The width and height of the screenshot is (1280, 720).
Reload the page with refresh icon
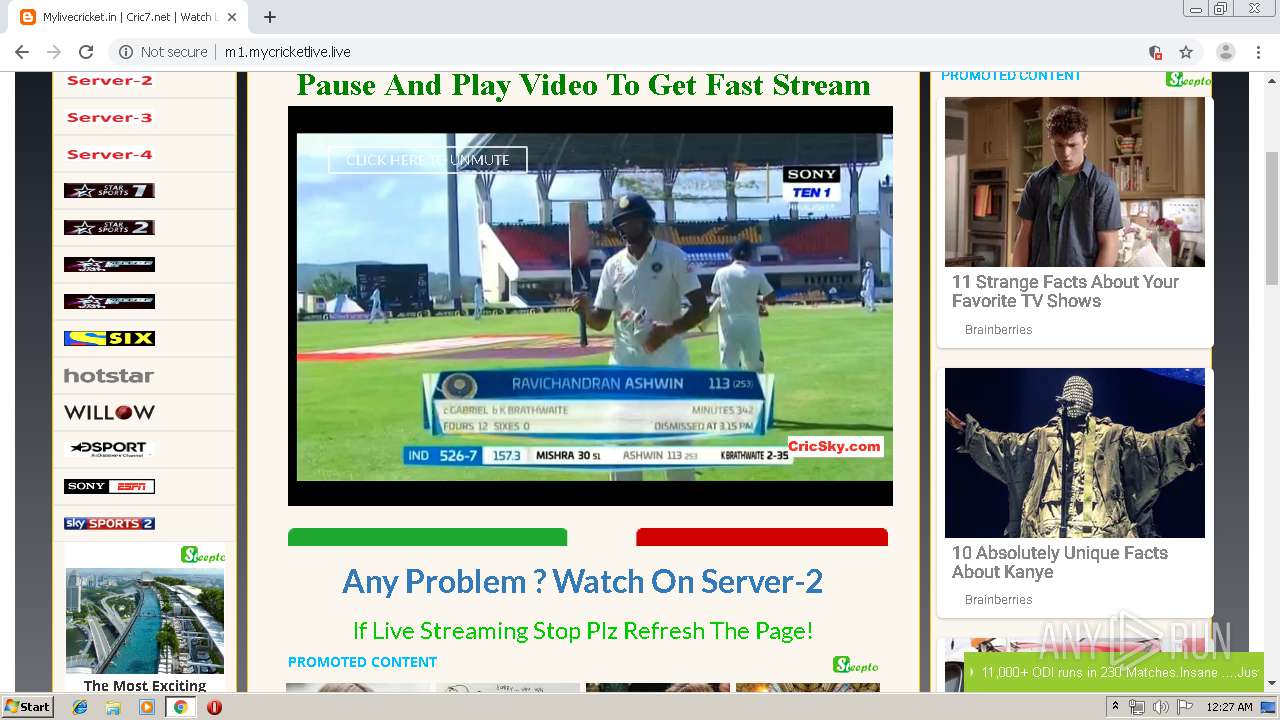pyautogui.click(x=86, y=52)
